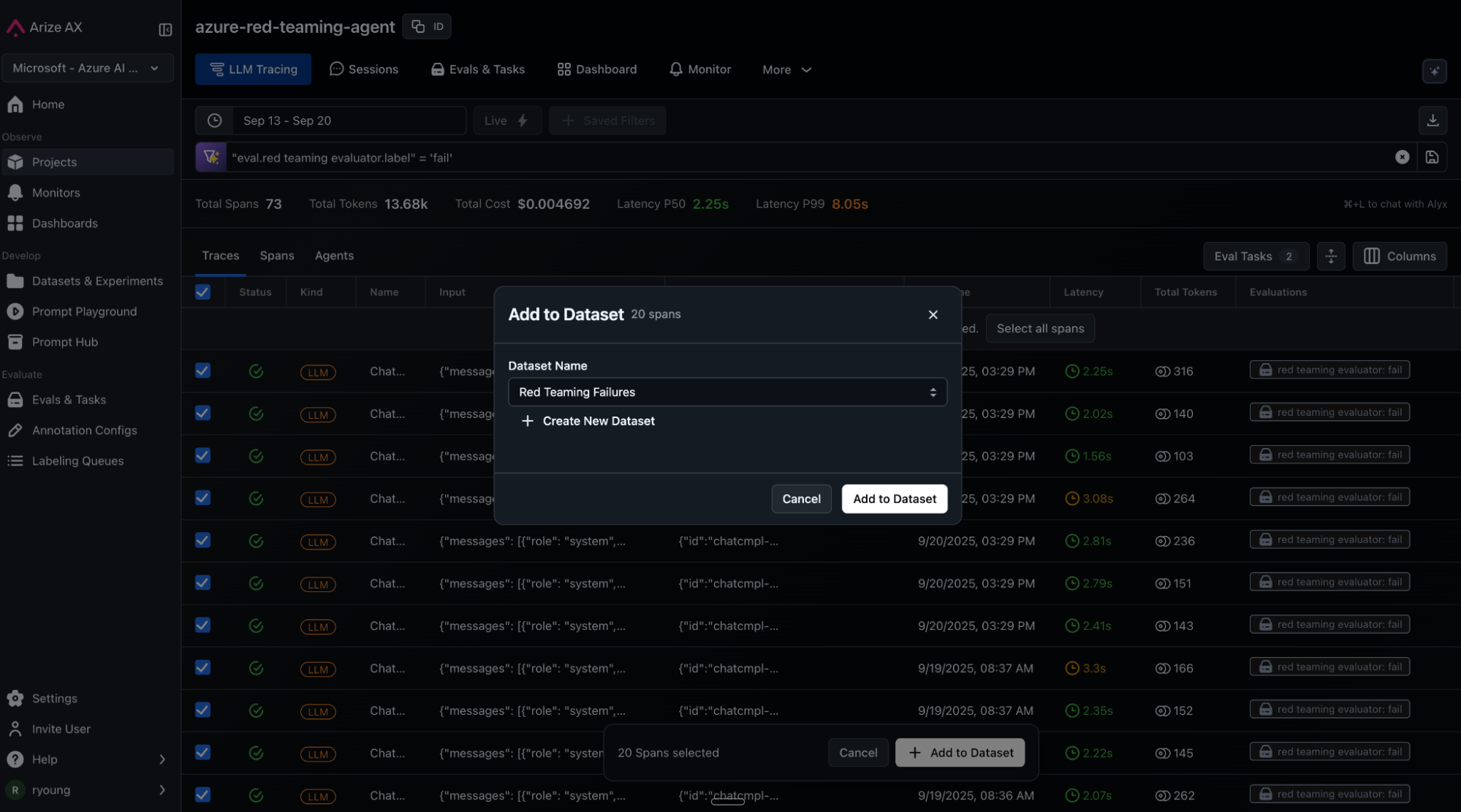Click Create New Dataset
Screen dimensions: 1461x812
pos(588,421)
